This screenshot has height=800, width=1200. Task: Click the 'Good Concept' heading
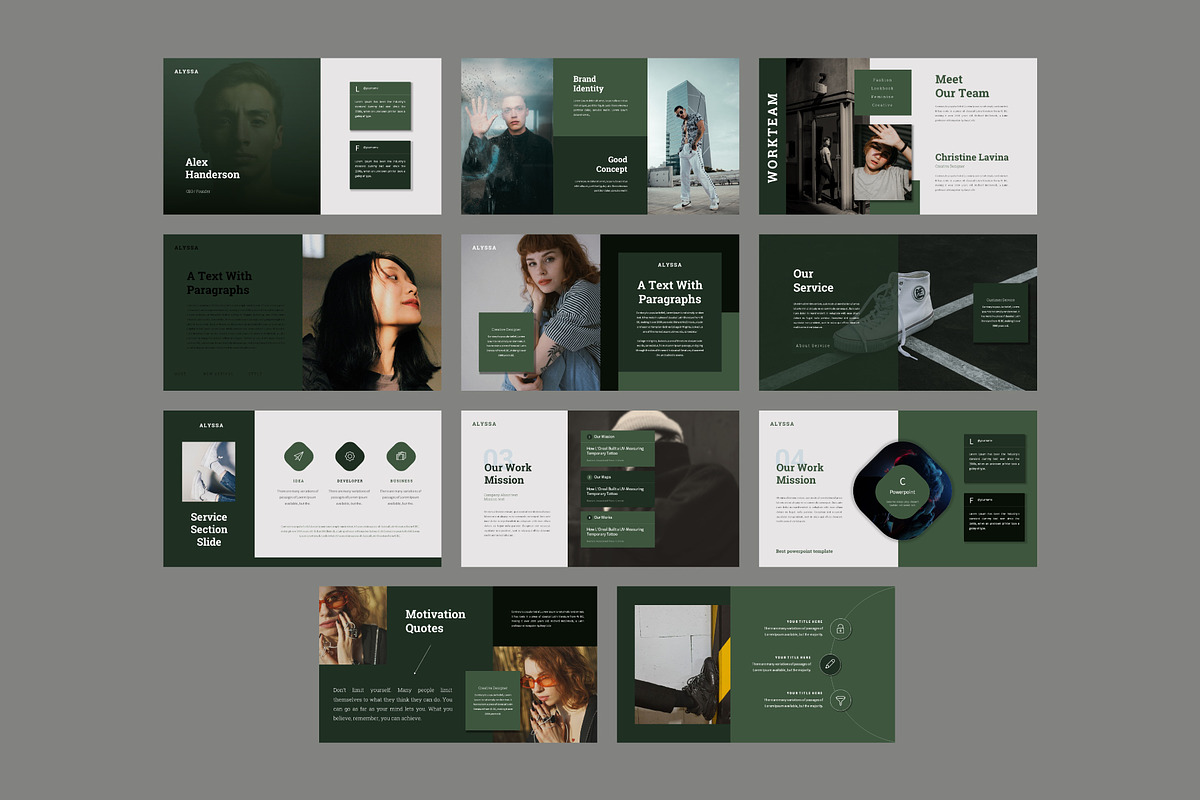612,164
